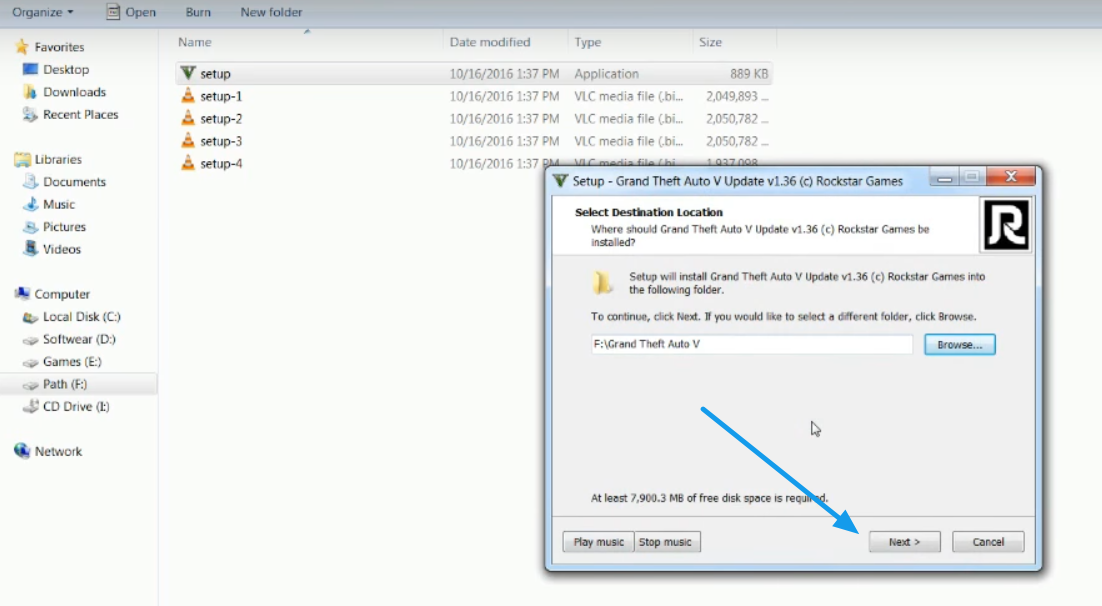This screenshot has width=1102, height=606.
Task: Click the Desktop icon in sidebar
Action: [30, 69]
